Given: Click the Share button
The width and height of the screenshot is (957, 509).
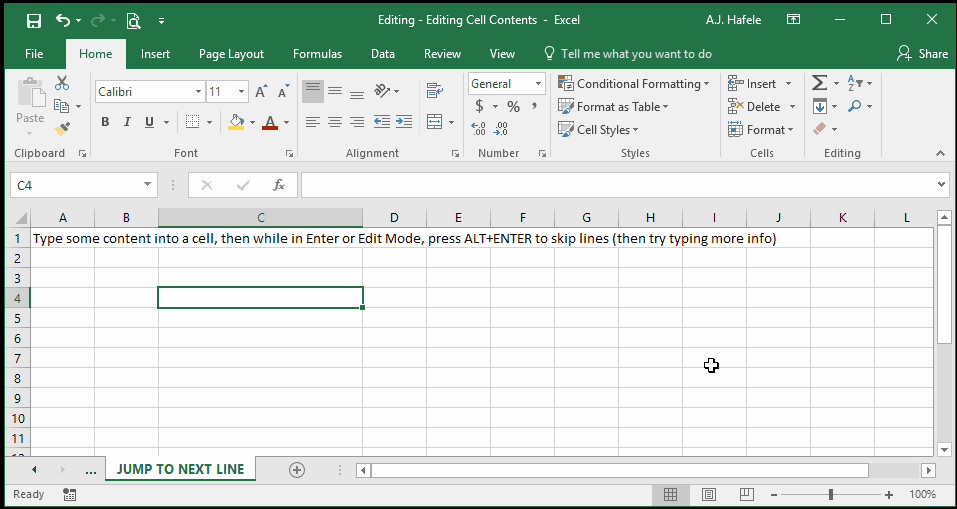Looking at the screenshot, I should point(922,54).
